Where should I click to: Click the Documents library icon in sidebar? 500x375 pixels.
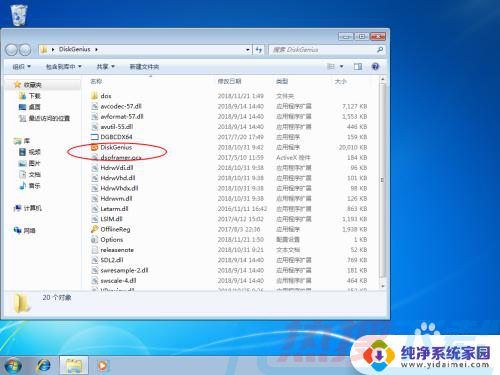22,174
